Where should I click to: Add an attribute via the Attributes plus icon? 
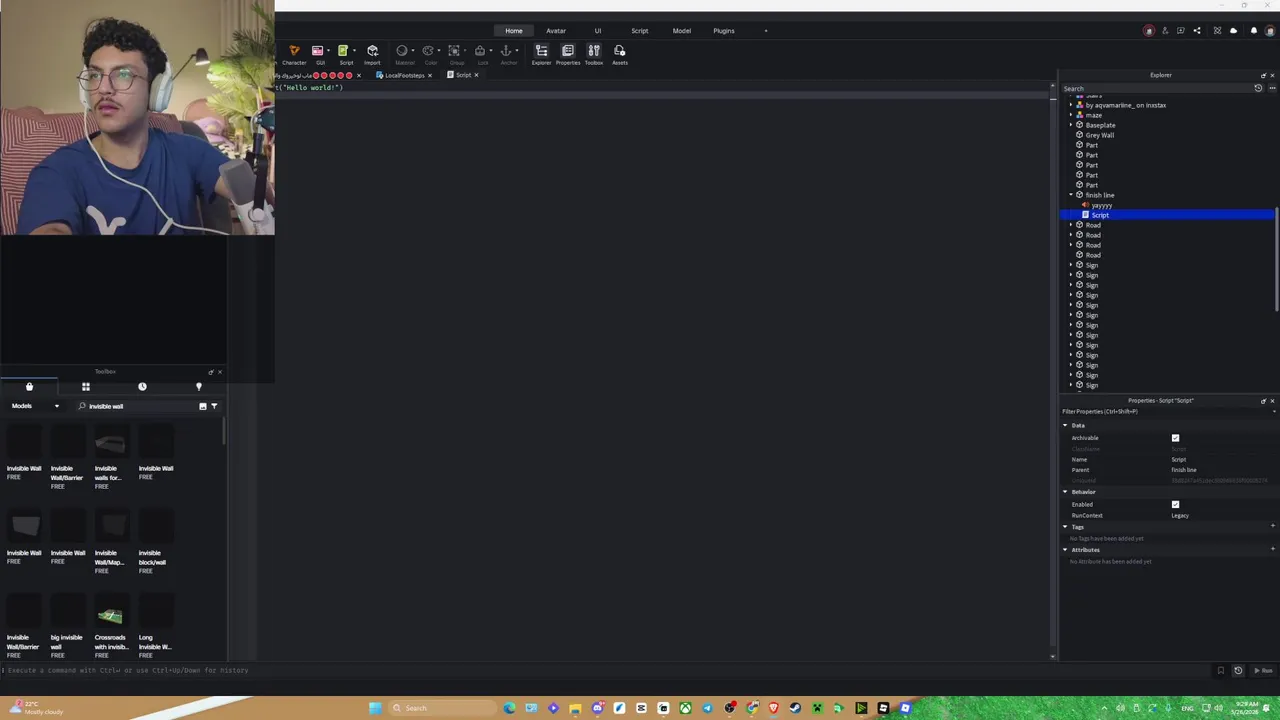pyautogui.click(x=1272, y=550)
